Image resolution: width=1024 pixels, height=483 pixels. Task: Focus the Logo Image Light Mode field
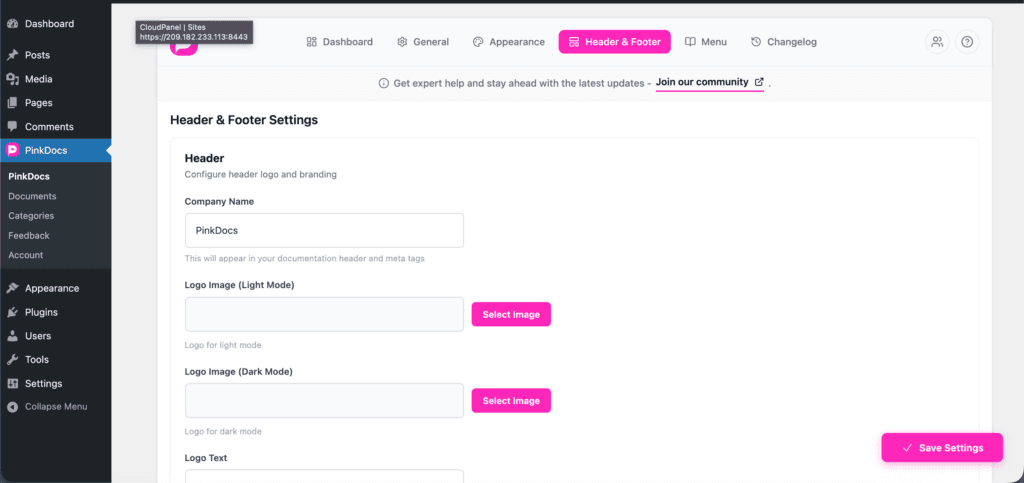(324, 314)
